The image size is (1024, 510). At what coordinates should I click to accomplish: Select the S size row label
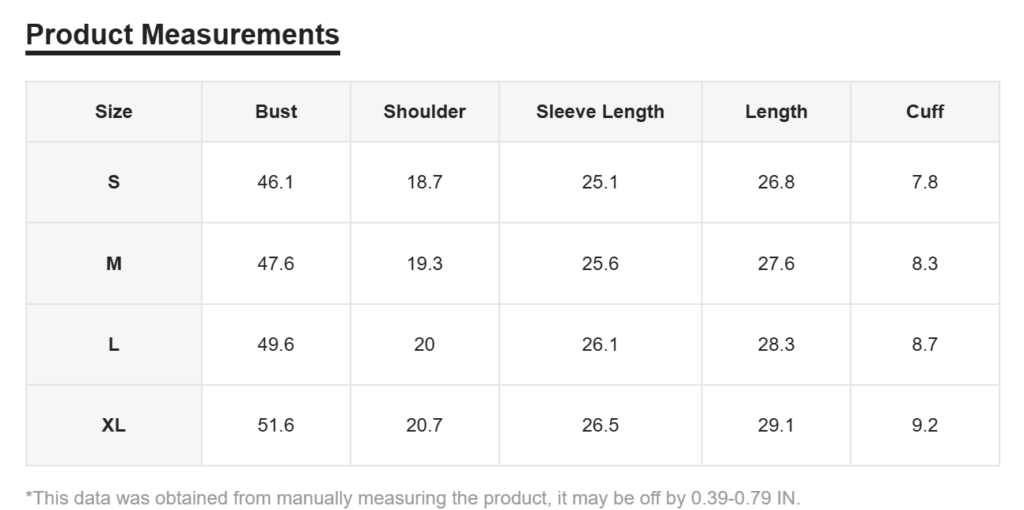tap(114, 182)
